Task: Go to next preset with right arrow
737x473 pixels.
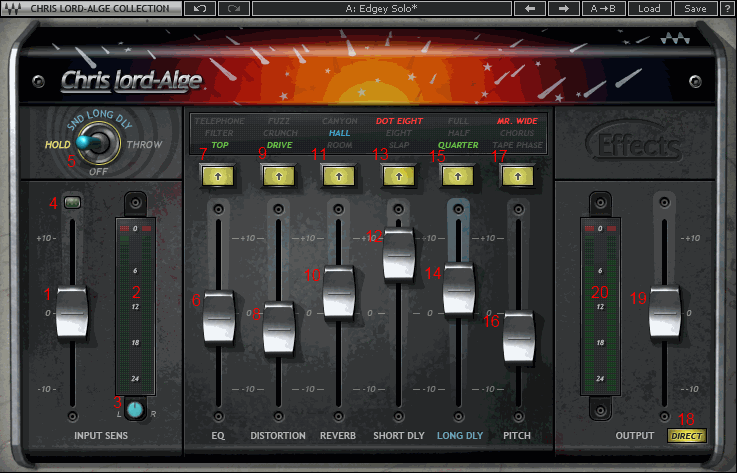Action: pyautogui.click(x=564, y=8)
